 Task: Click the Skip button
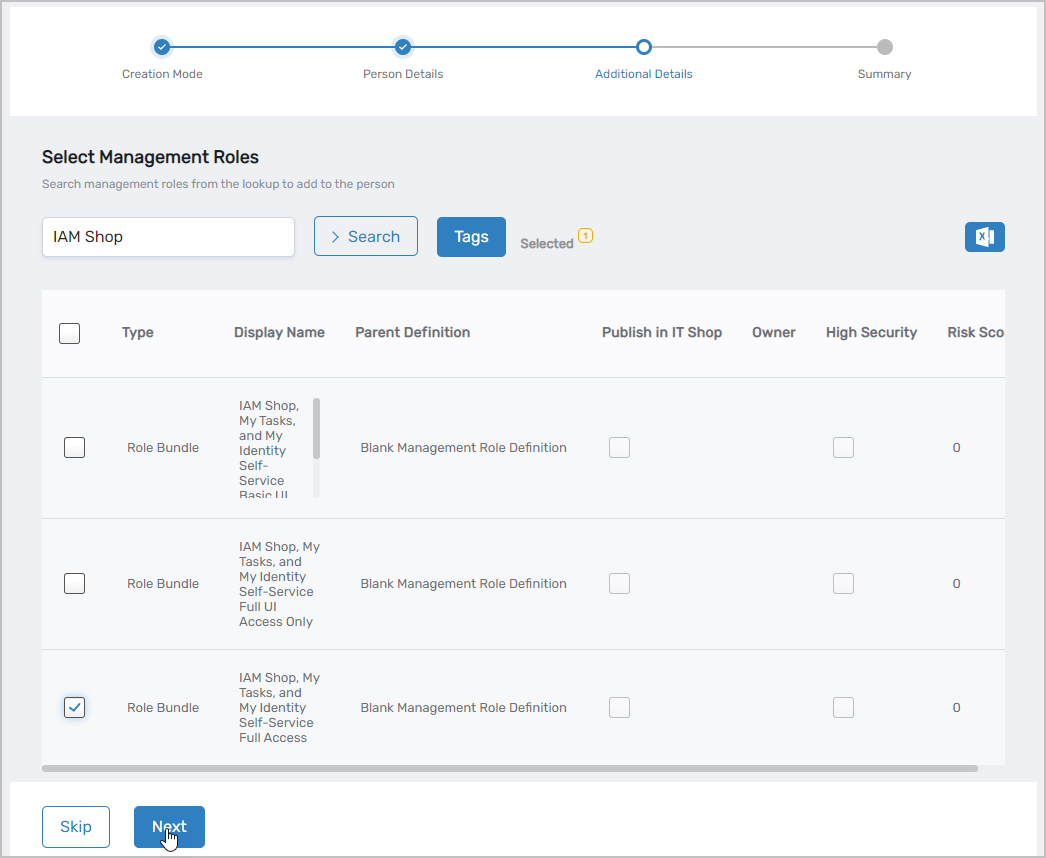click(x=76, y=827)
